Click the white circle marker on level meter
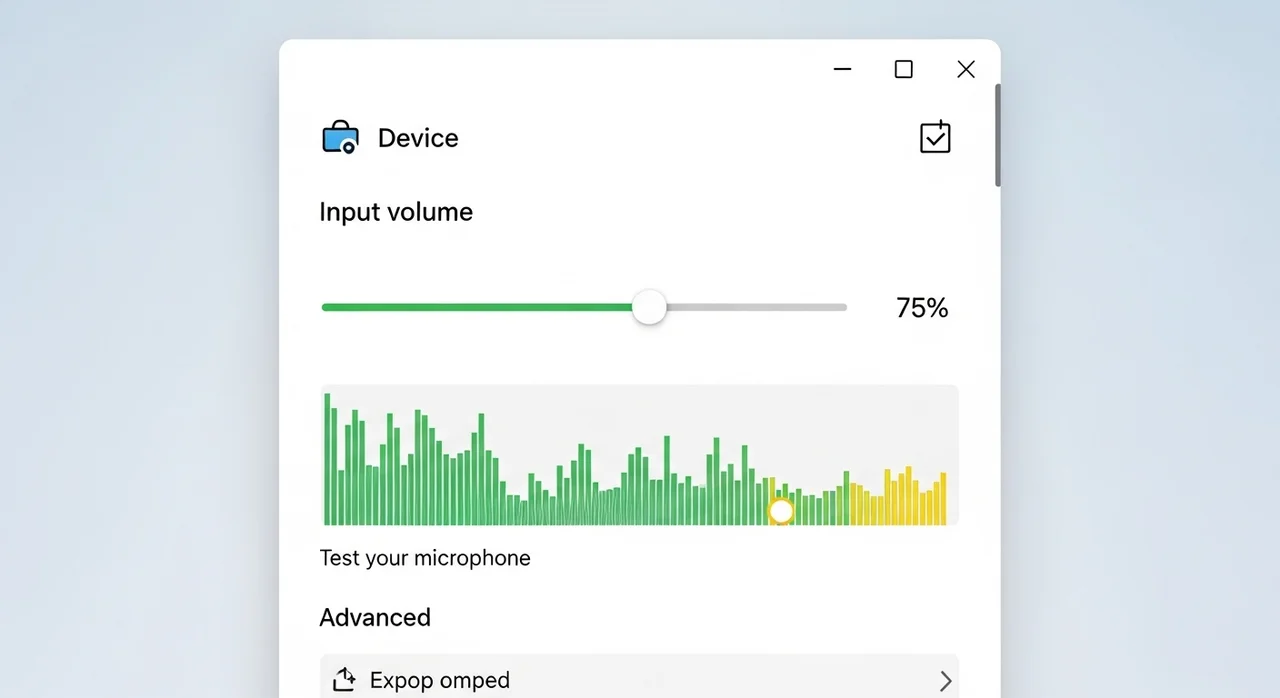This screenshot has height=698, width=1280. tap(781, 512)
